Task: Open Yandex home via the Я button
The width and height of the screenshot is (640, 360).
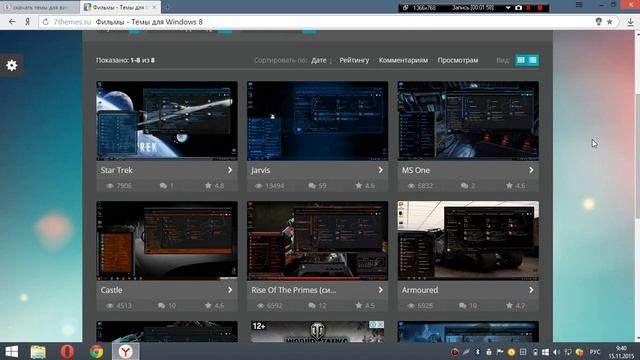Action: pos(27,22)
